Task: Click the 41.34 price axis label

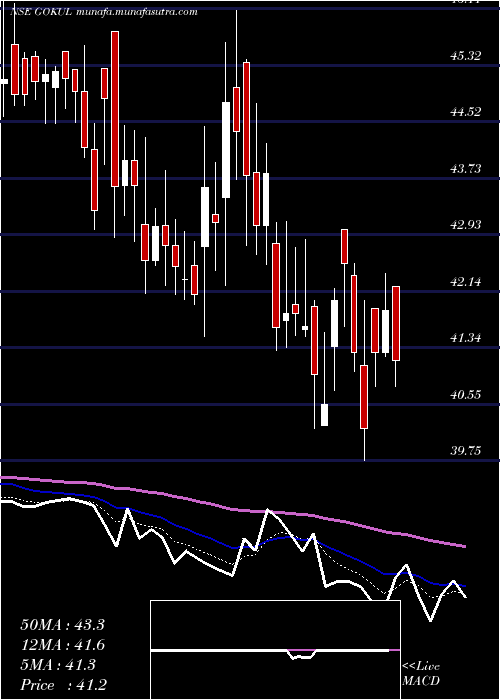Action: [465, 338]
